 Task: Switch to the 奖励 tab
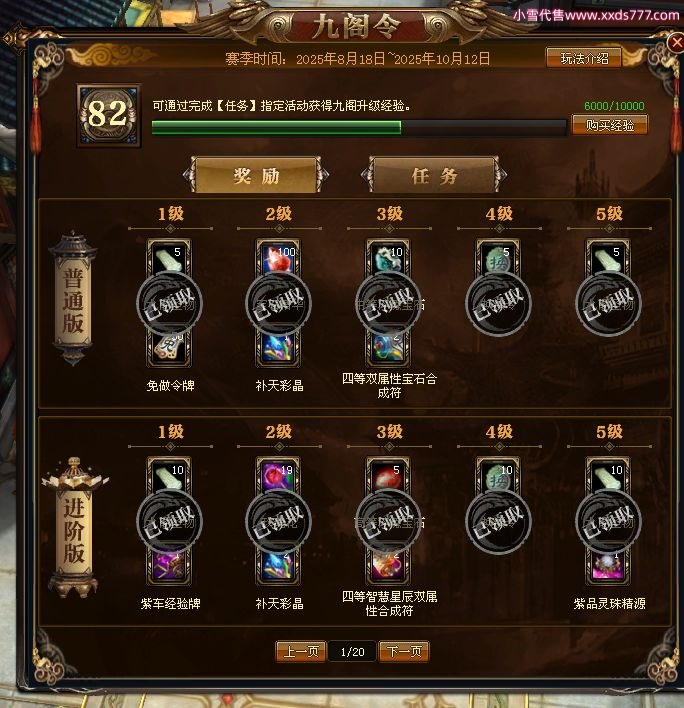pyautogui.click(x=256, y=175)
